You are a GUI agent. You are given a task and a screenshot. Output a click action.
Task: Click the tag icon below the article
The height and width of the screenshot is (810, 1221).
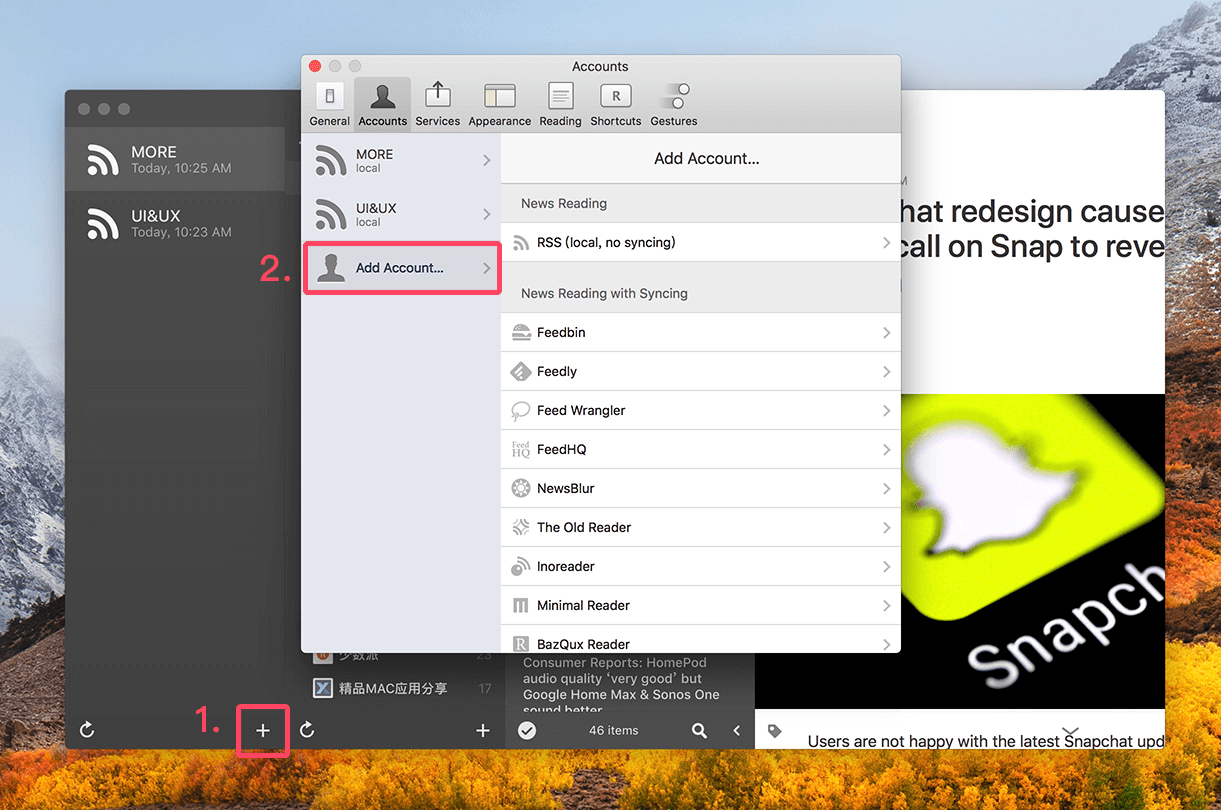click(774, 731)
